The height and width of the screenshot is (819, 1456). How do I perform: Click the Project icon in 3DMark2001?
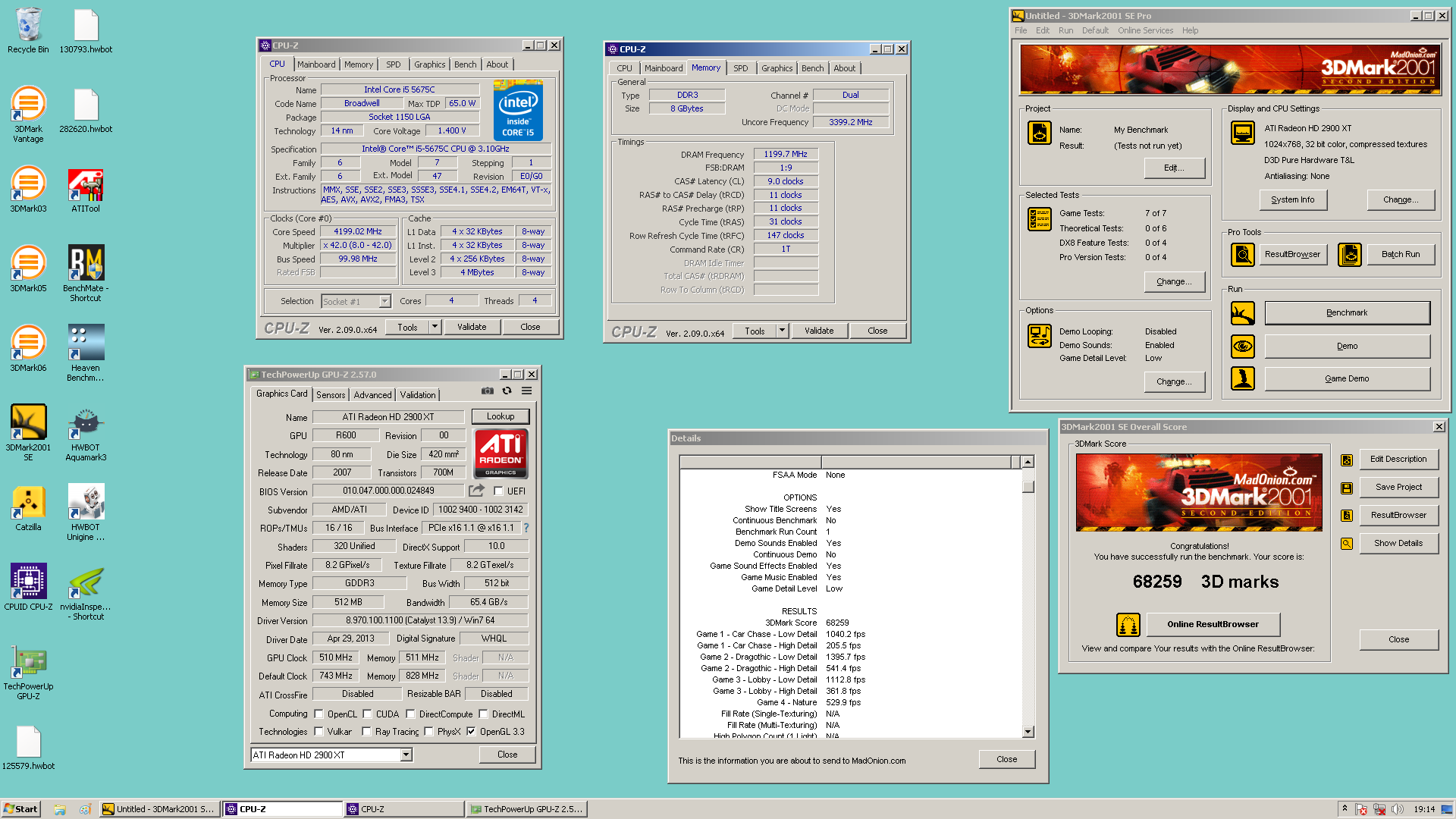click(1040, 133)
